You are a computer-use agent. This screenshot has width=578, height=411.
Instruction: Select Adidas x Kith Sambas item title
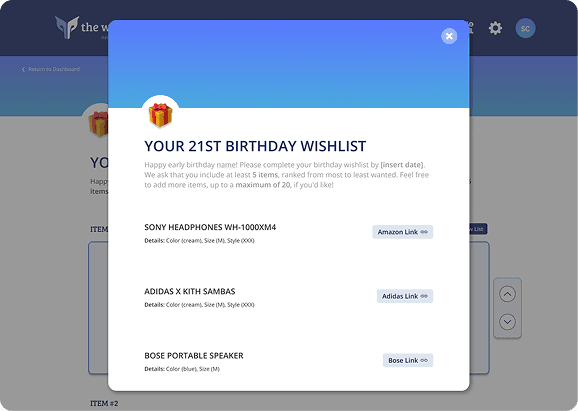(x=190, y=291)
